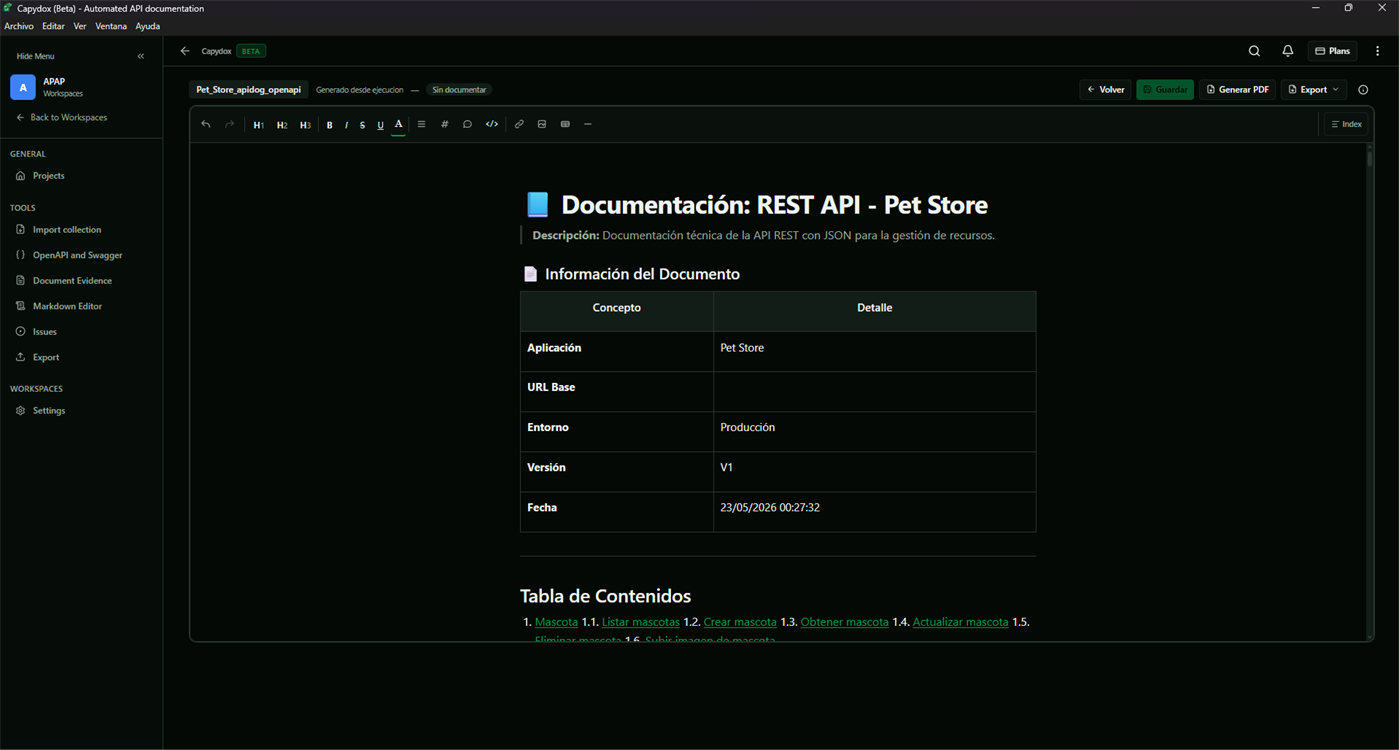Click the document title heading
This screenshot has height=750, width=1399.
coord(756,205)
